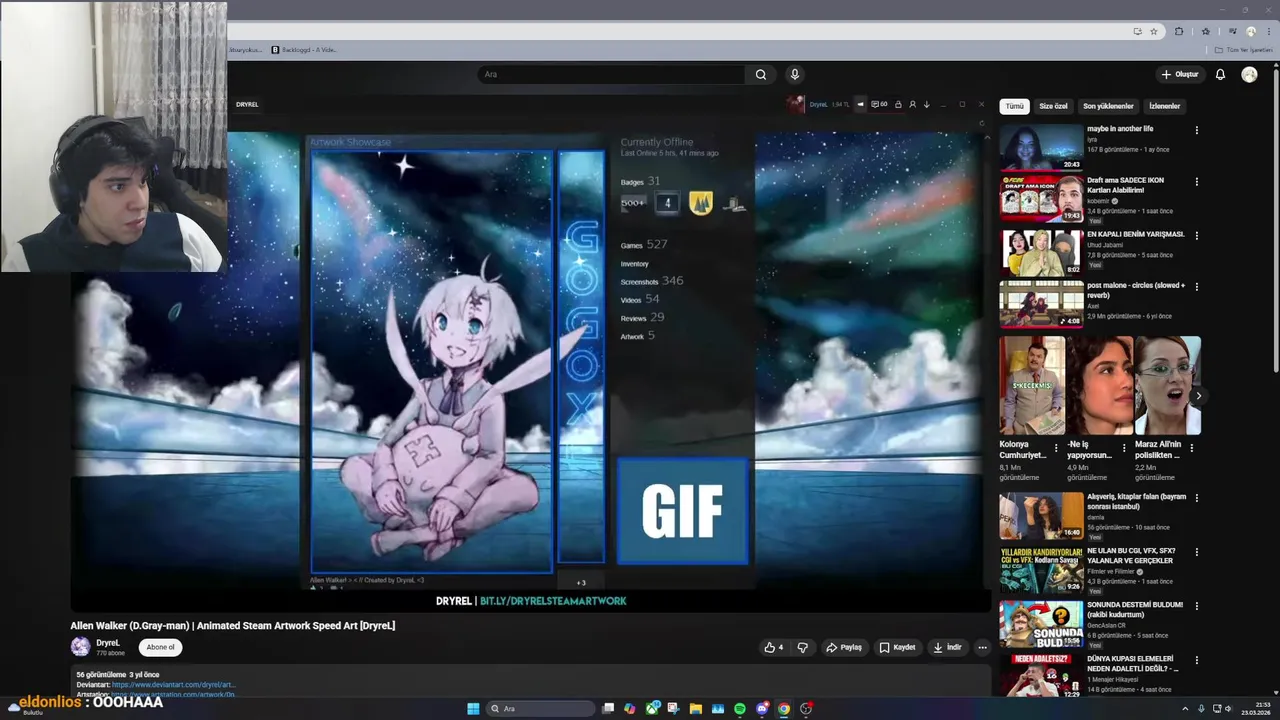Image resolution: width=1280 pixels, height=720 pixels.
Task: Download video with İndir button
Action: click(947, 647)
